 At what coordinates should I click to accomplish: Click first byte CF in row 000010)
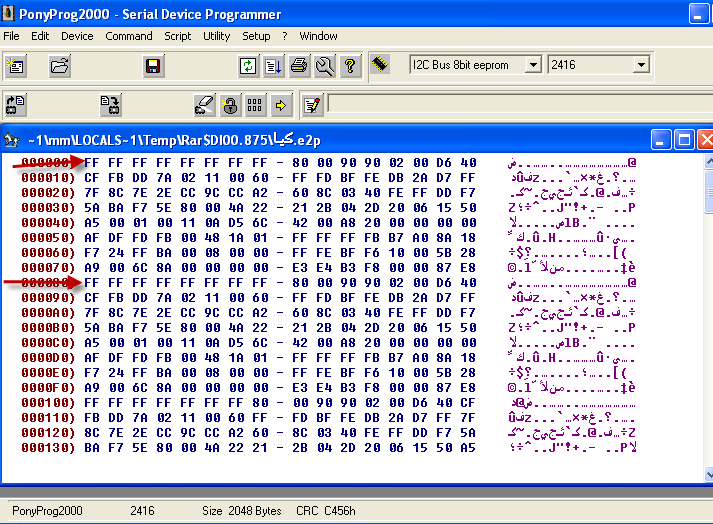[91, 177]
